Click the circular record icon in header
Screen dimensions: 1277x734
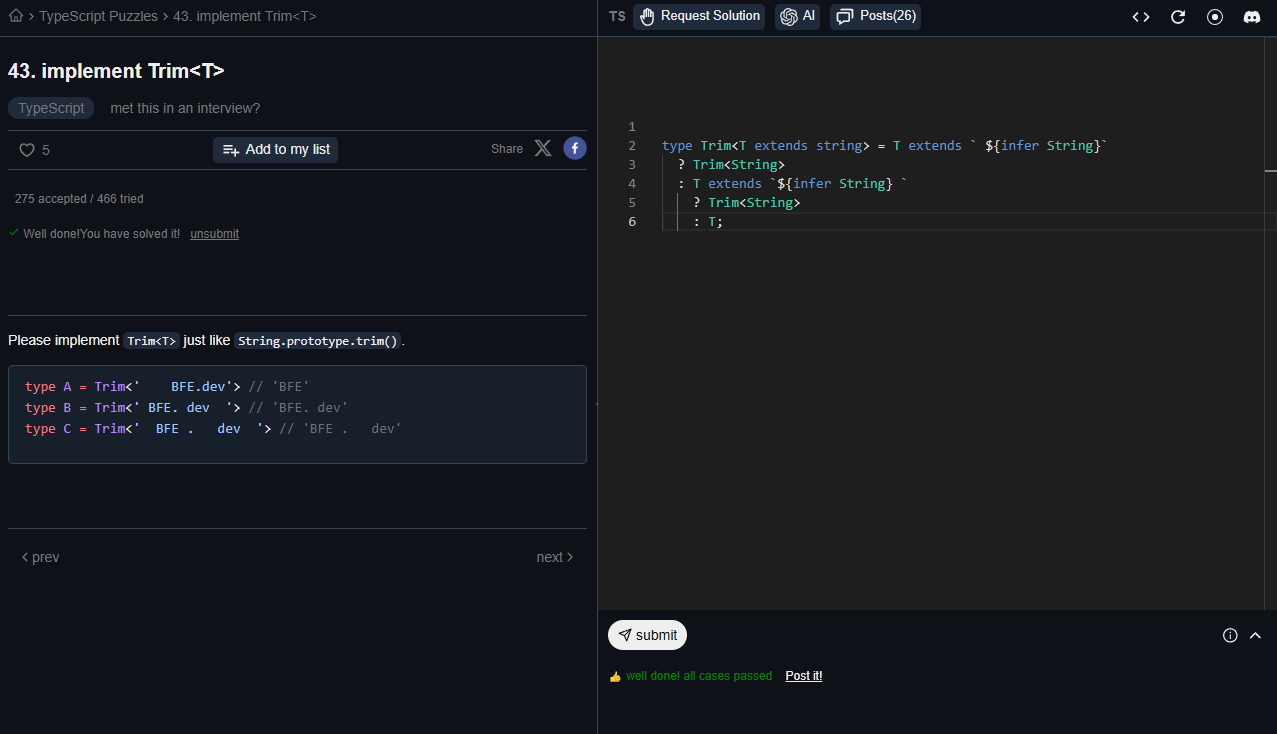1215,17
